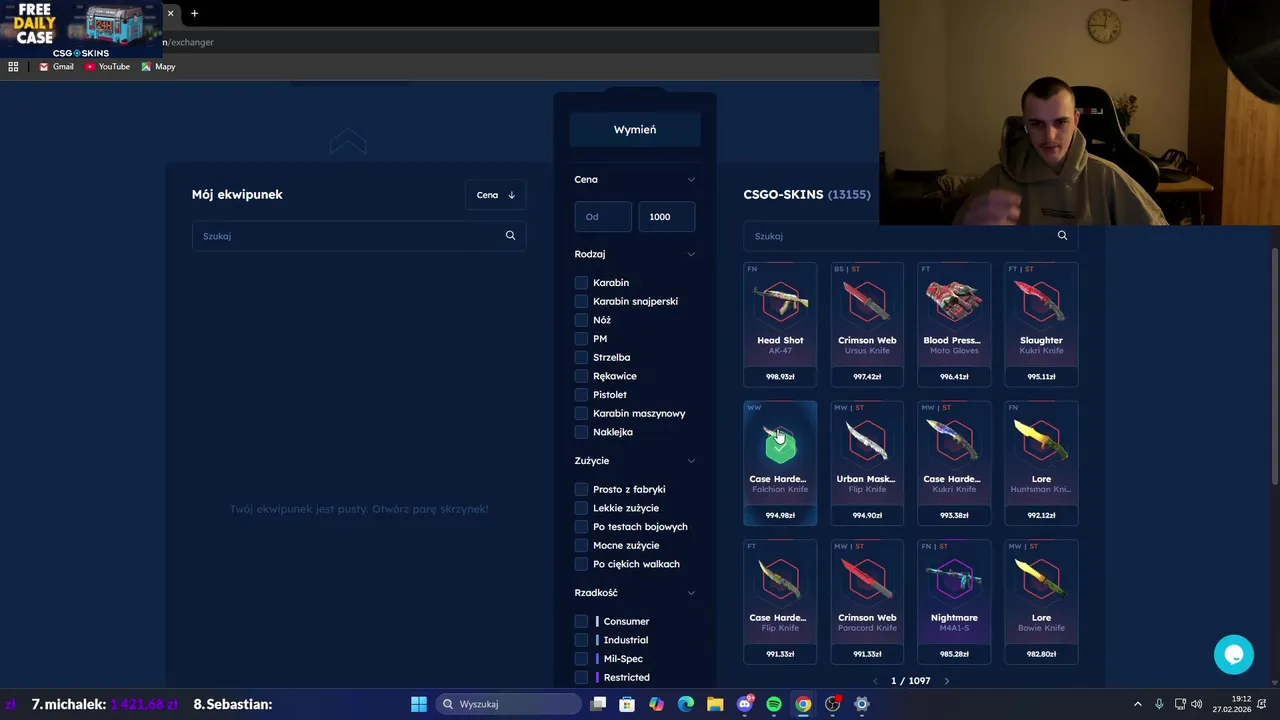The height and width of the screenshot is (720, 1280).
Task: Check the Strzelba checkbox
Action: [581, 357]
